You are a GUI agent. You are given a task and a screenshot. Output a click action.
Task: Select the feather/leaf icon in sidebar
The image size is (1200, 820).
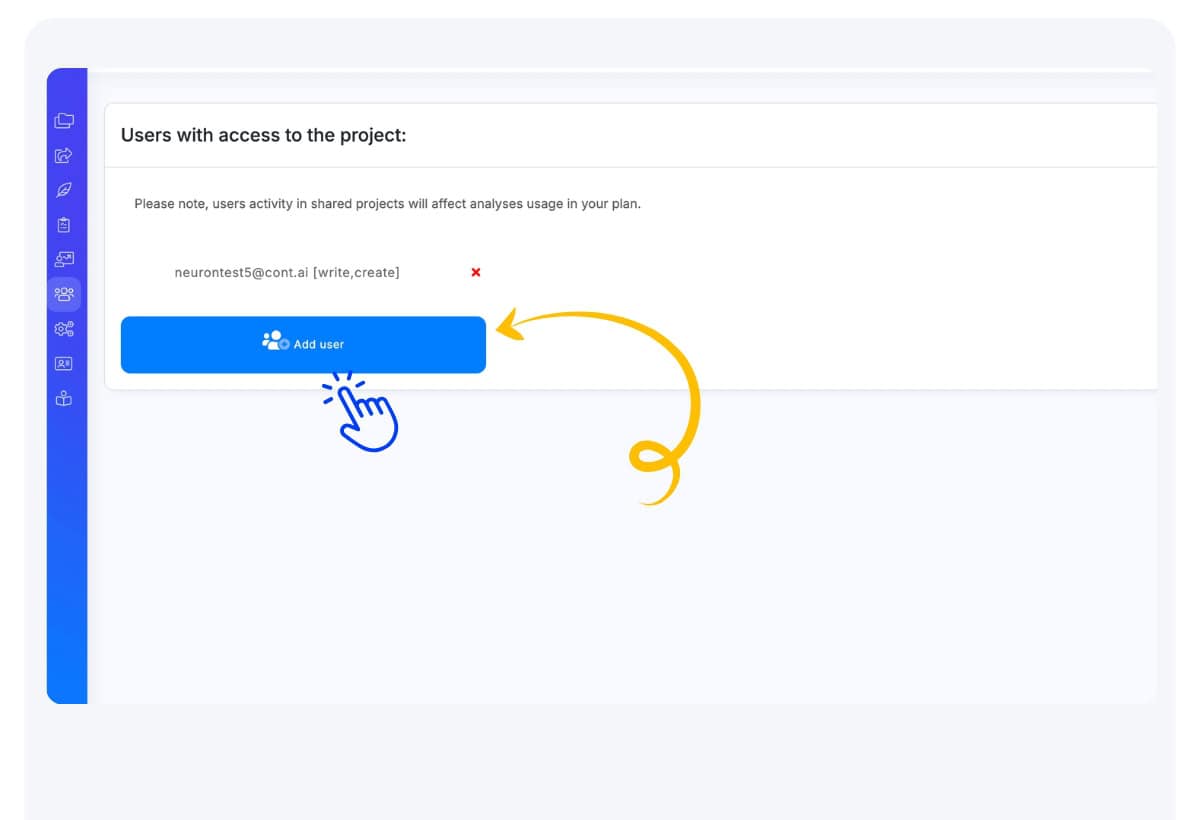click(64, 190)
